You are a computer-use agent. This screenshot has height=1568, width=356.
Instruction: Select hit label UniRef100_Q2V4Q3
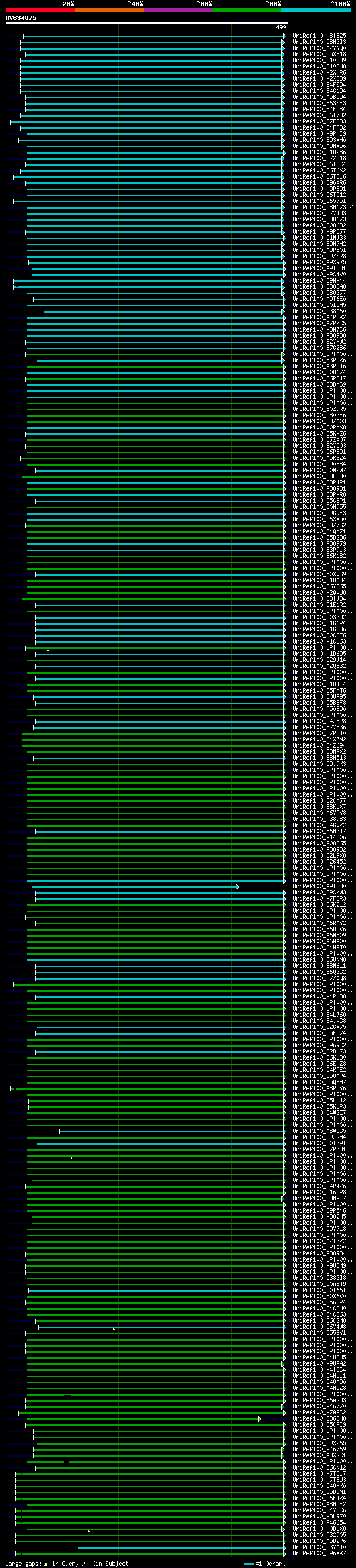tap(319, 213)
